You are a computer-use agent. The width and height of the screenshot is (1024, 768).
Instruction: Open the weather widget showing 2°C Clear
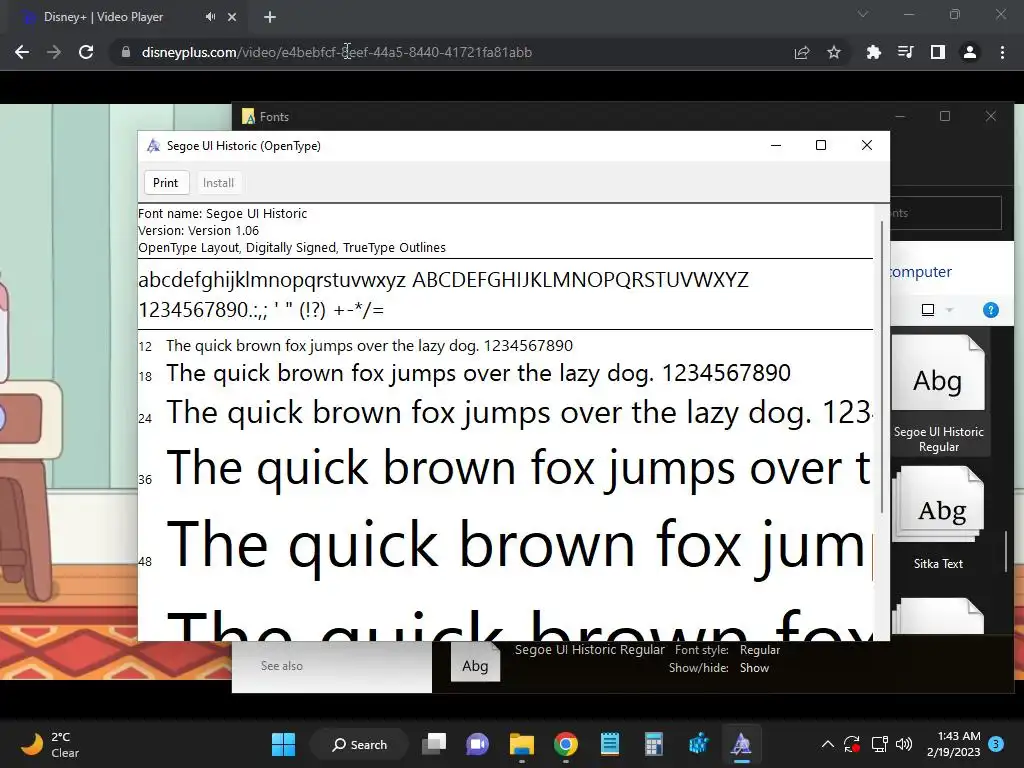(51, 744)
